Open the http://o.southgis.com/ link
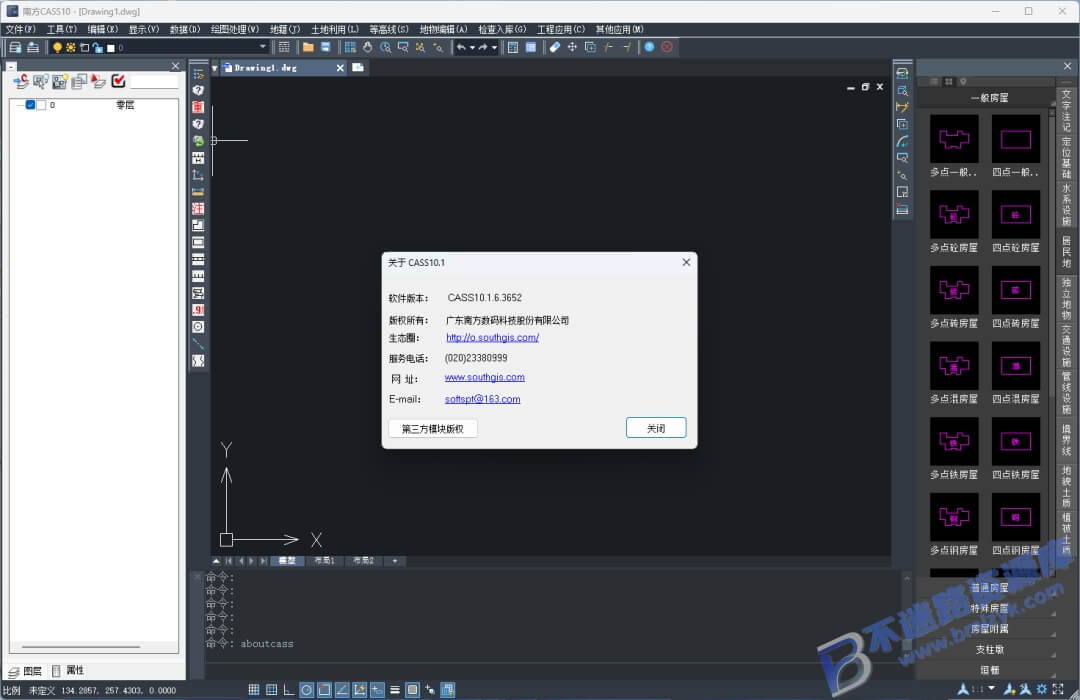 (492, 338)
